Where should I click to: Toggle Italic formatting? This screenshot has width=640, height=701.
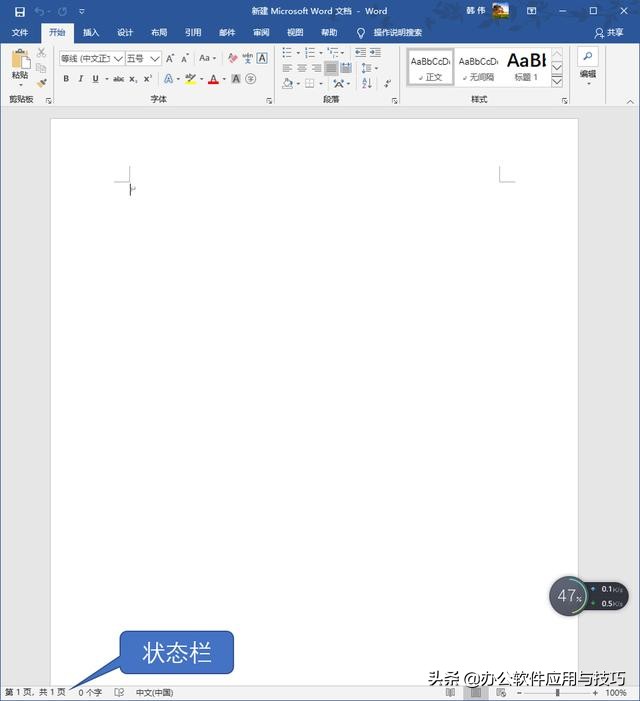(x=80, y=79)
